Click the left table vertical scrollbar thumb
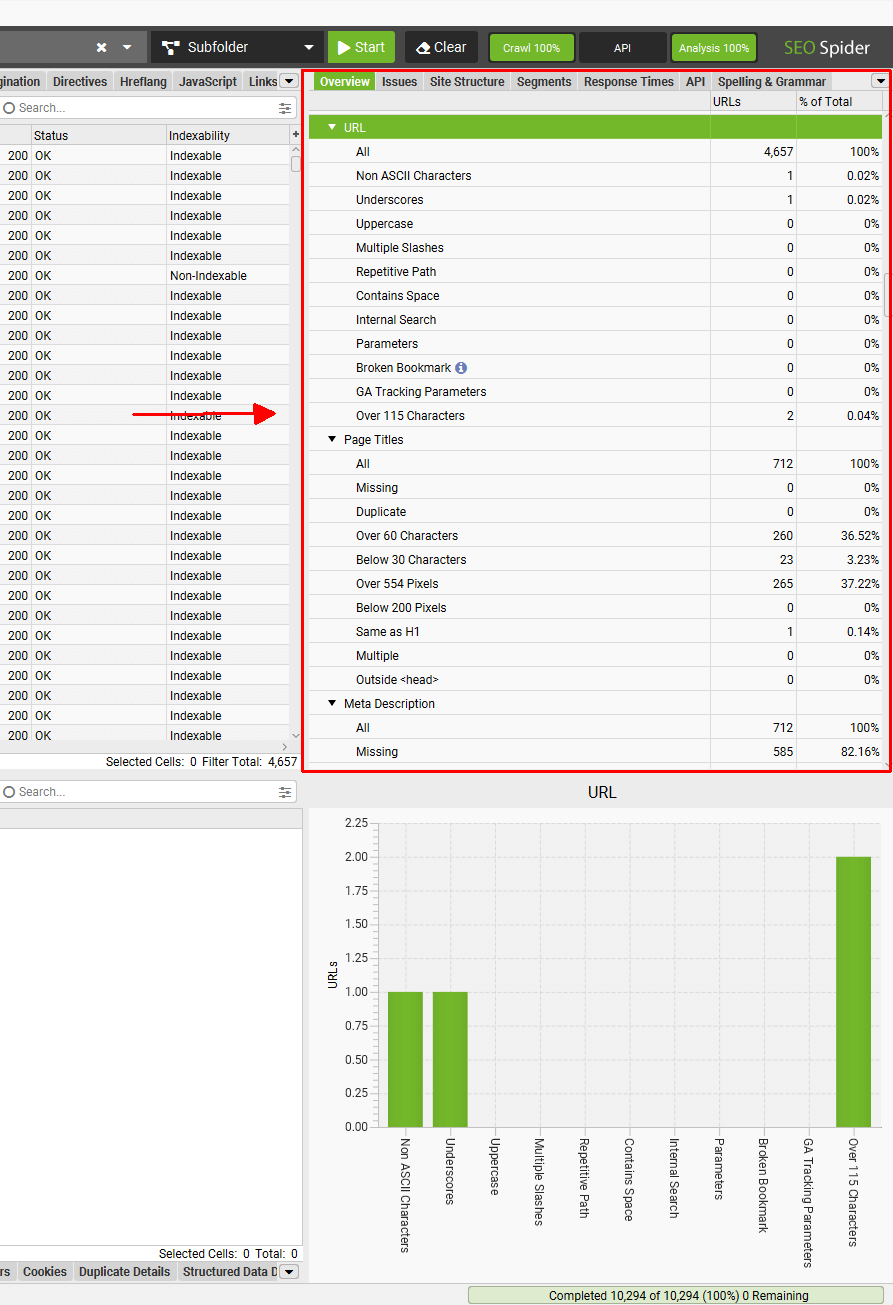This screenshot has width=893, height=1305. (x=296, y=164)
